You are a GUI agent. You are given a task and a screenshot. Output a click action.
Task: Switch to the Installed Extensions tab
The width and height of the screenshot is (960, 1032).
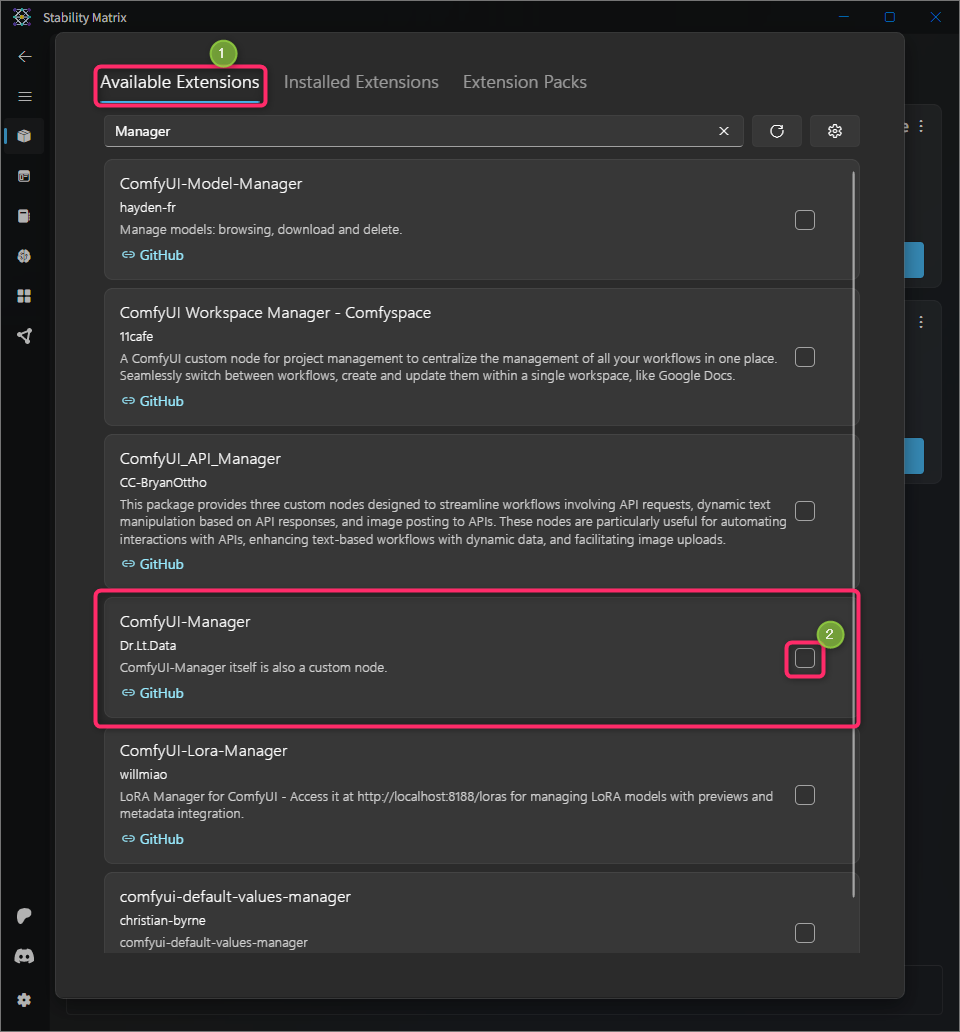[x=361, y=82]
